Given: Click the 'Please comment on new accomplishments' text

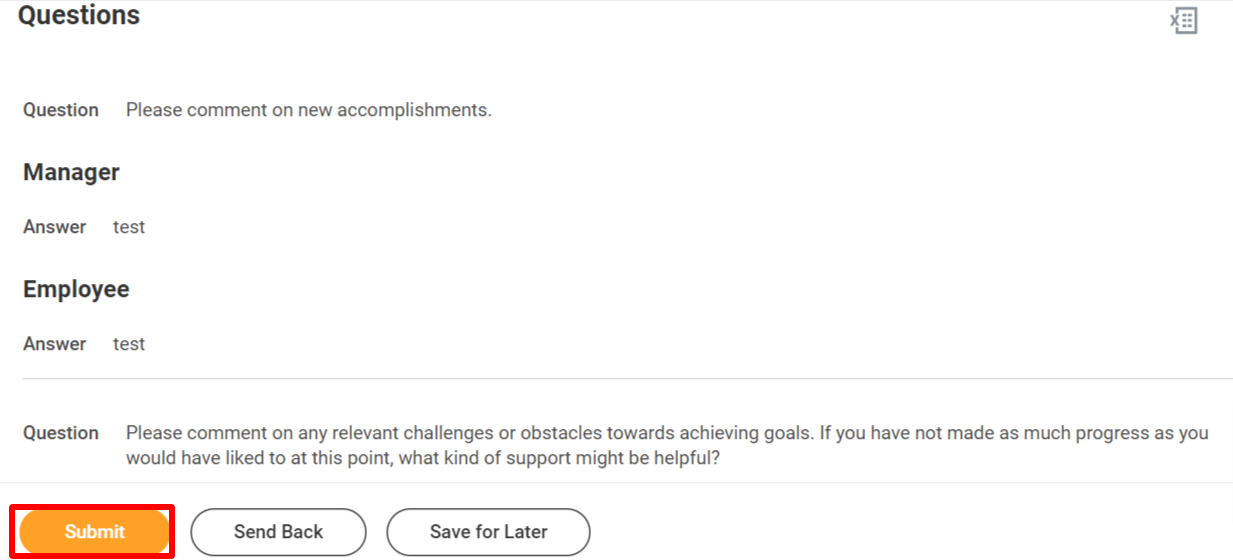Looking at the screenshot, I should (x=308, y=110).
